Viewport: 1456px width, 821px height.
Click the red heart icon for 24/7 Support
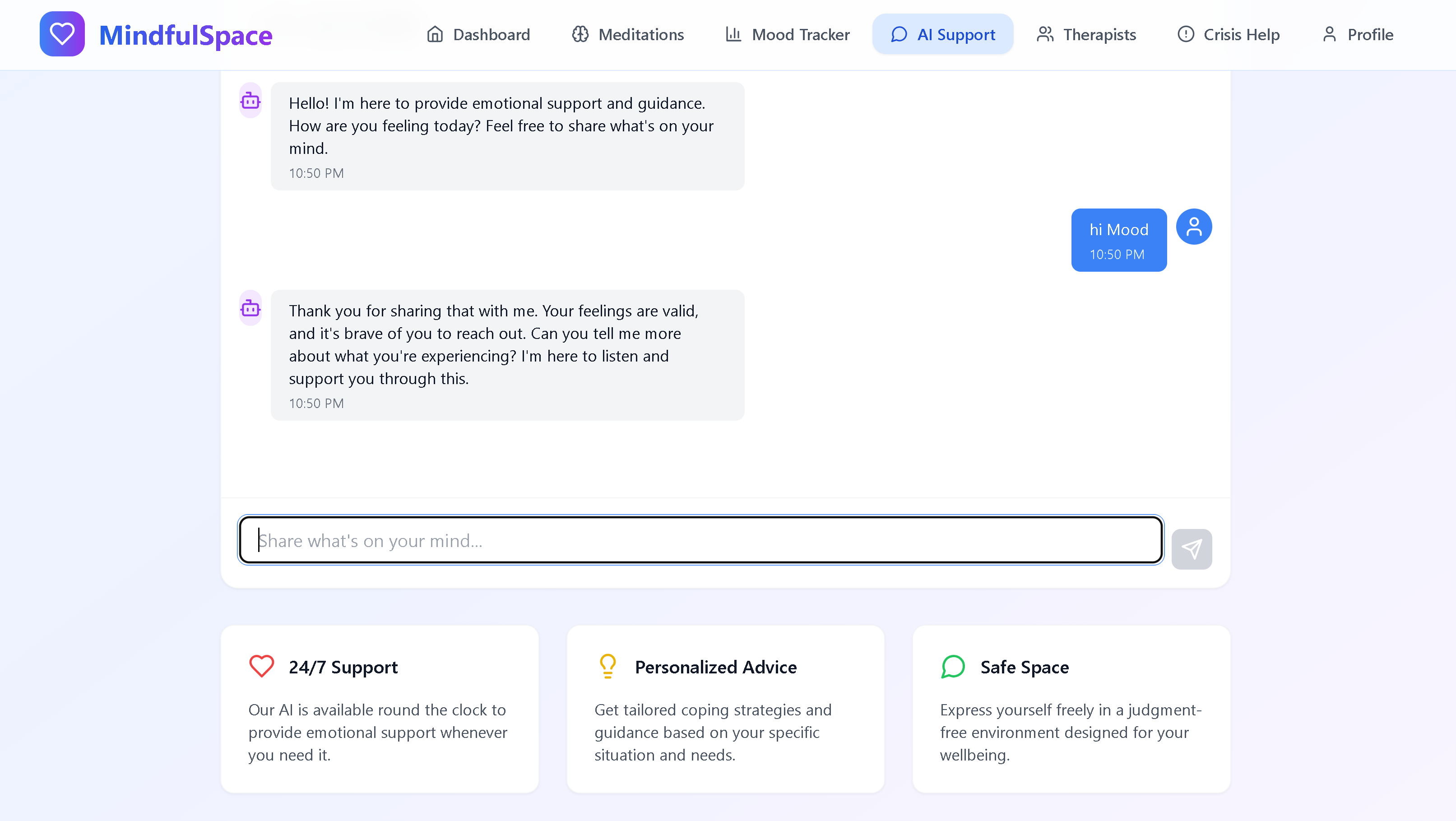tap(262, 666)
